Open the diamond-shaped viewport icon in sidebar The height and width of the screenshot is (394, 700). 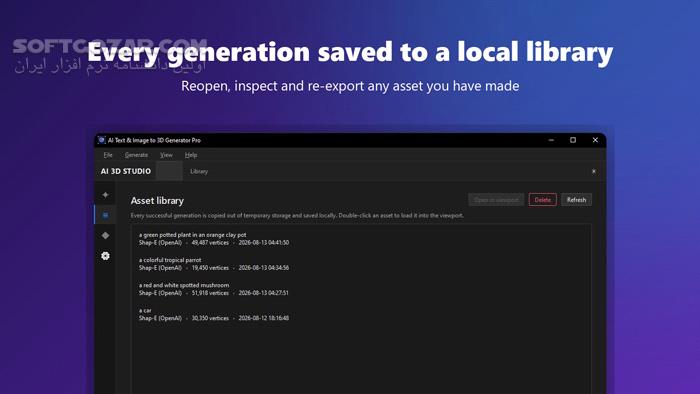(105, 235)
